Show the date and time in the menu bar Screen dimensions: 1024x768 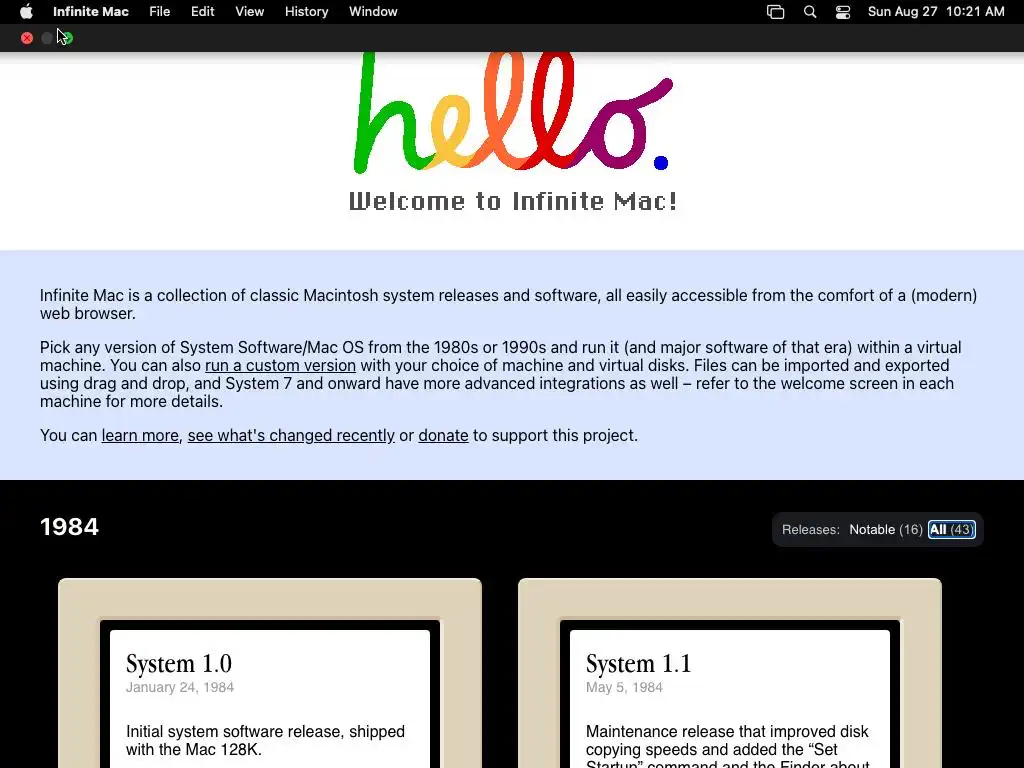coord(936,12)
